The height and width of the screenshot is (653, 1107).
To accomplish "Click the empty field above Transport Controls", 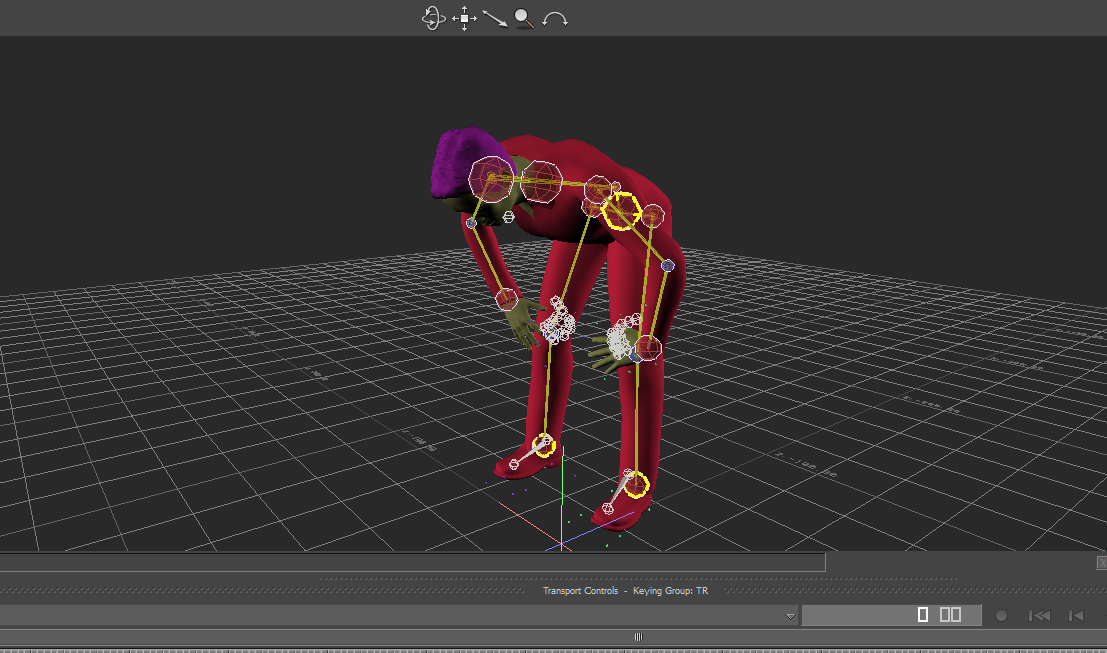I will click(x=412, y=562).
